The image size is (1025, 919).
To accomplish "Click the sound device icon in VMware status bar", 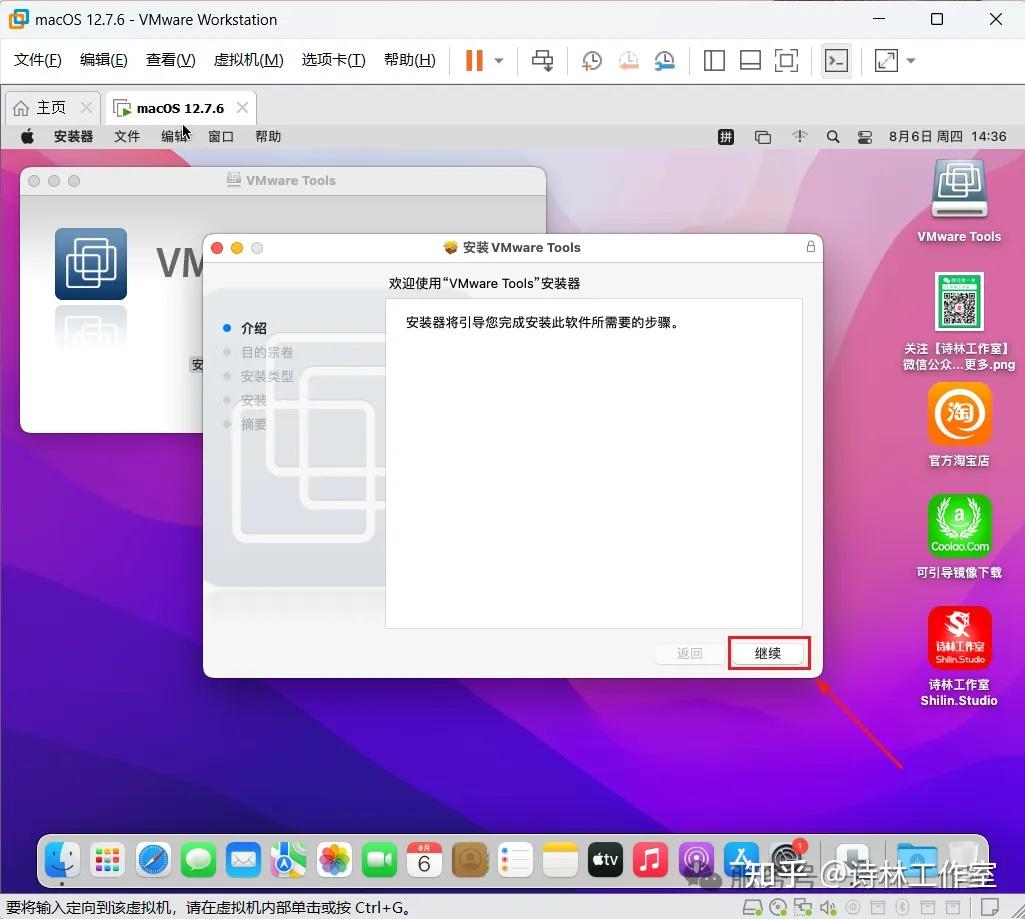I will pos(828,907).
